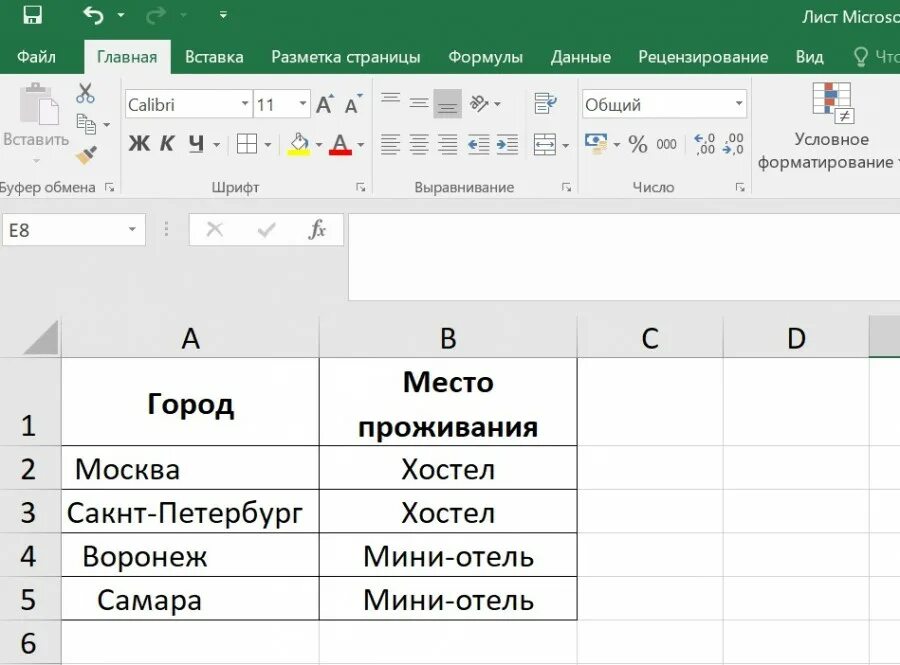The image size is (900, 665).
Task: Open the Calibri font name dropdown
Action: click(x=245, y=104)
